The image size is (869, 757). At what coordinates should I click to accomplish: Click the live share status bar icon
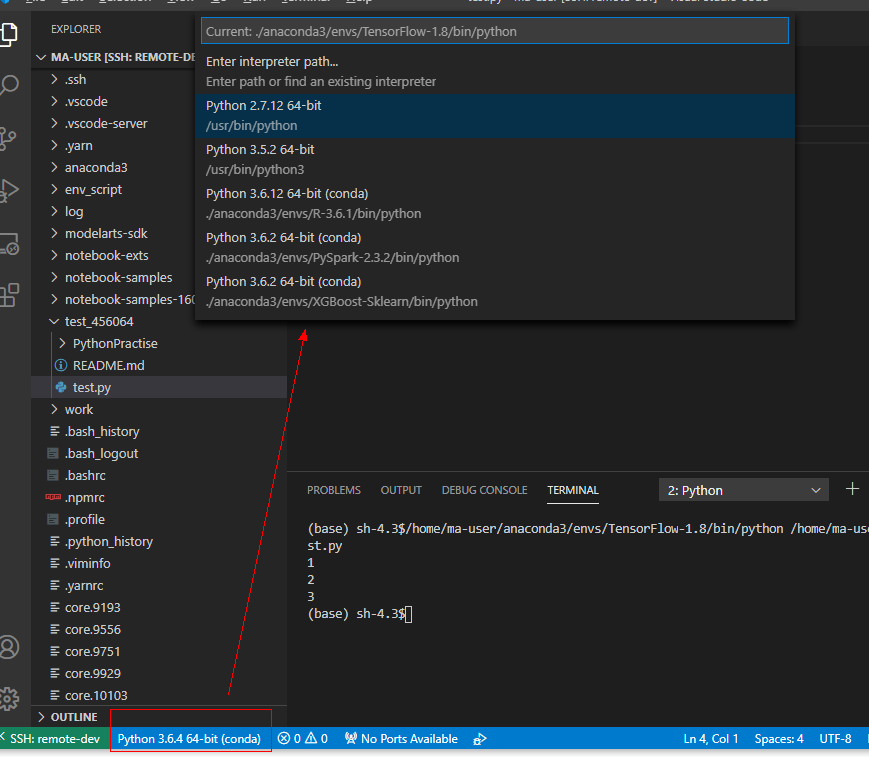(480, 739)
